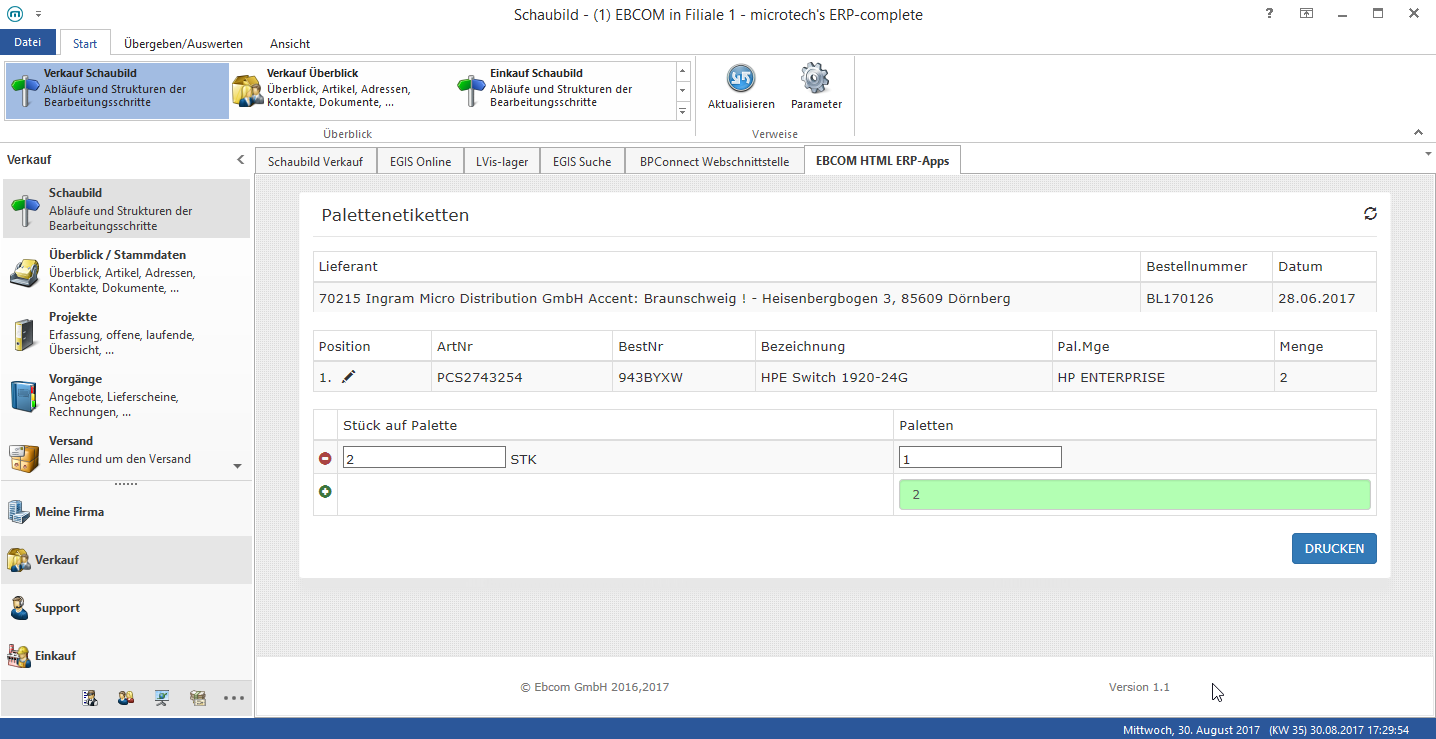
Task: Switch to the EGIS Suche tab
Action: click(582, 161)
